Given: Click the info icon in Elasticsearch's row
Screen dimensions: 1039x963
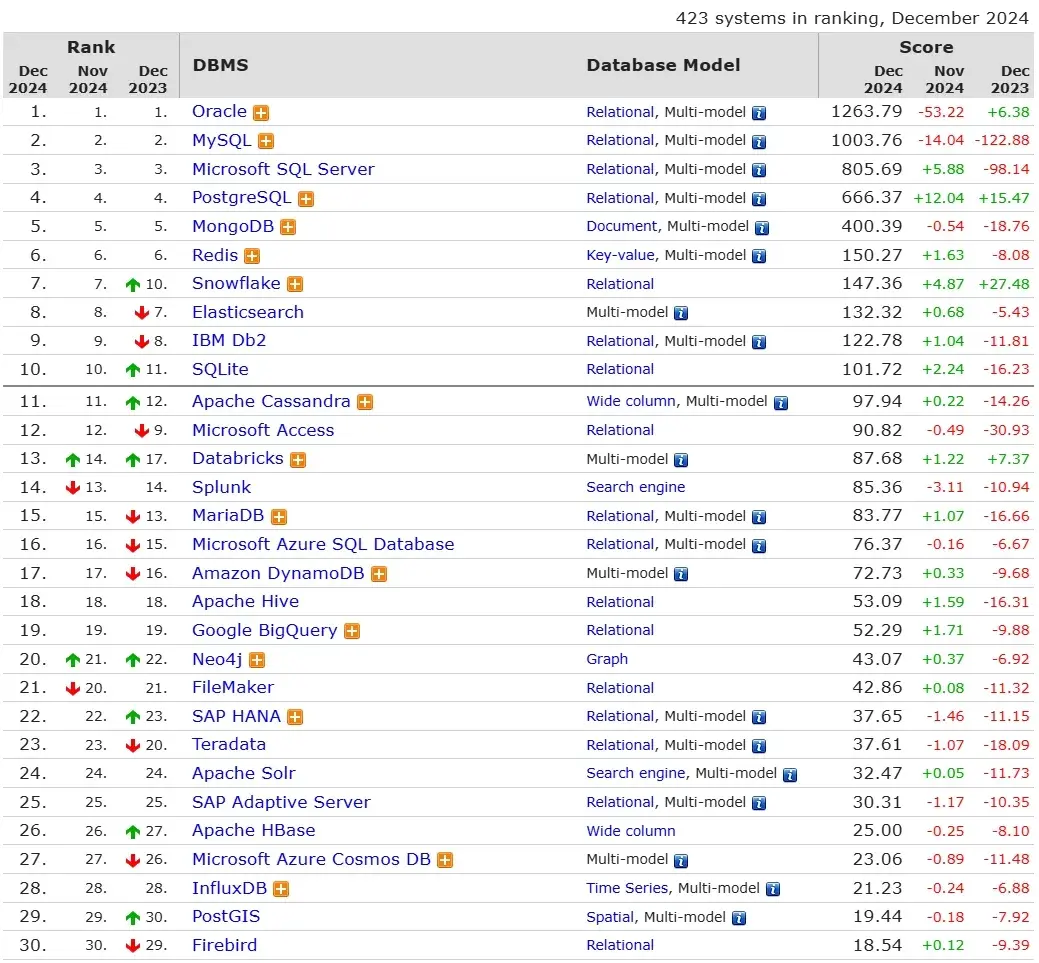Looking at the screenshot, I should (681, 313).
